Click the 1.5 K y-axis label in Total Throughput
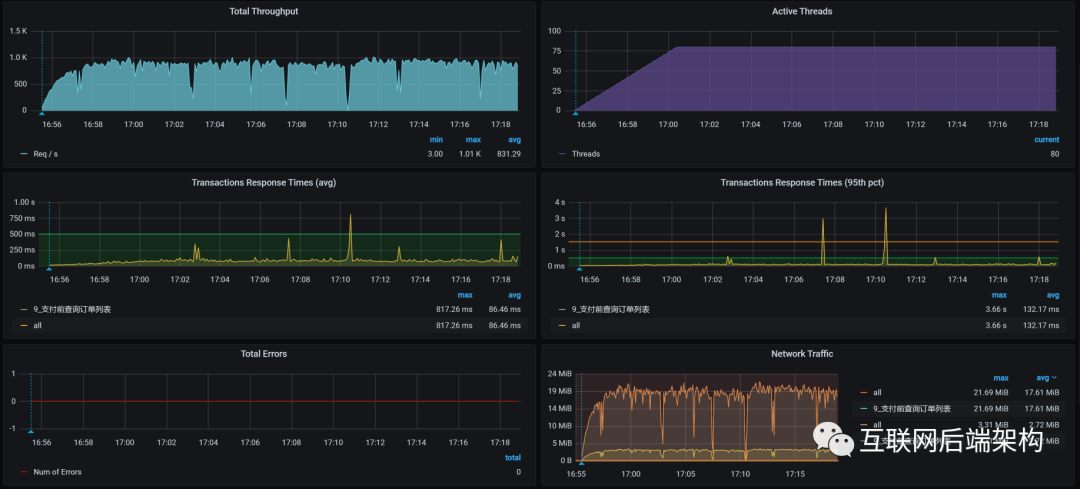Image resolution: width=1080 pixels, height=489 pixels. tap(18, 31)
